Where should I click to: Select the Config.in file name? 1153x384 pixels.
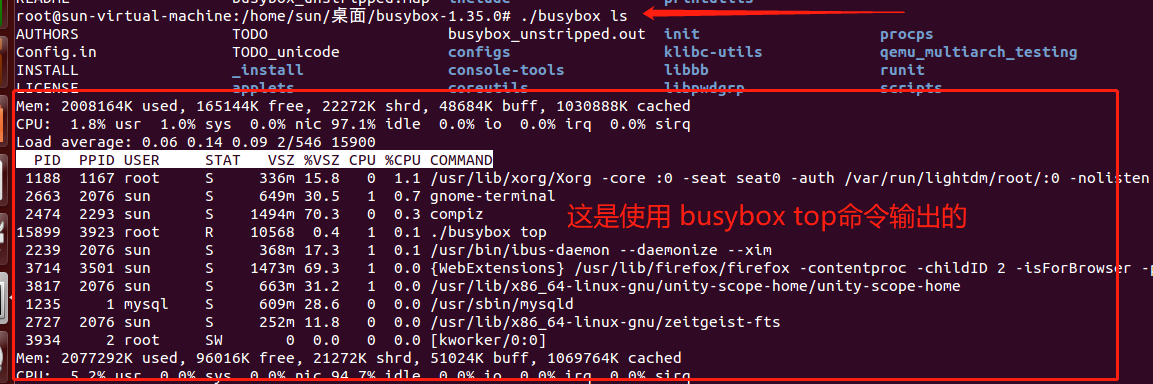pyautogui.click(x=56, y=52)
